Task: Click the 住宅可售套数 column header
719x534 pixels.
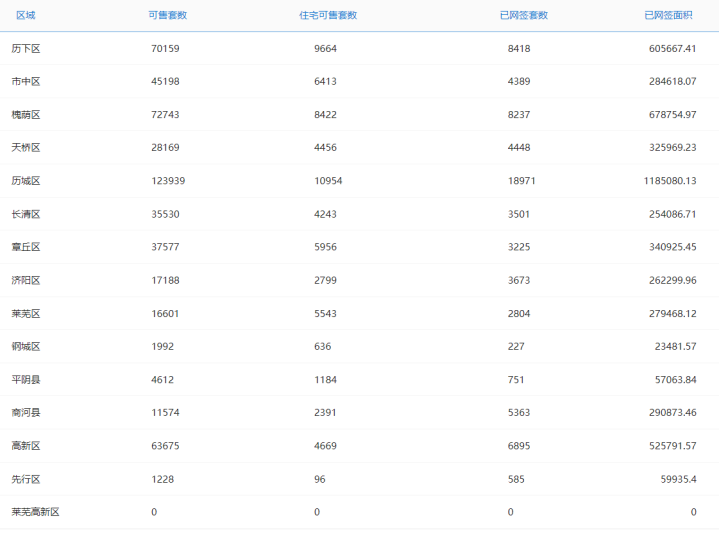Action: click(x=328, y=15)
